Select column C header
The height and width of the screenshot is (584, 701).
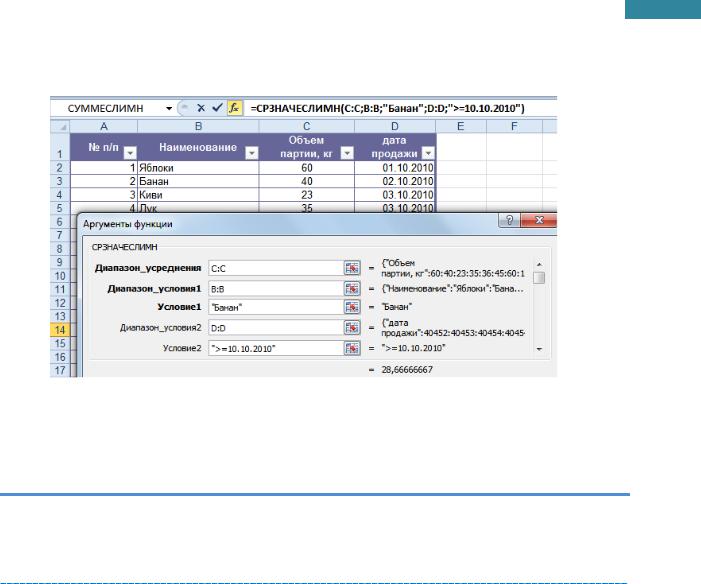307,127
